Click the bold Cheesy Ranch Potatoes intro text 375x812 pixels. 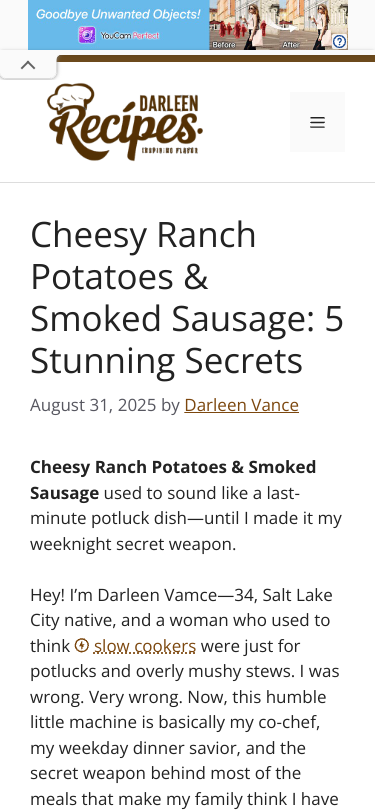click(173, 480)
